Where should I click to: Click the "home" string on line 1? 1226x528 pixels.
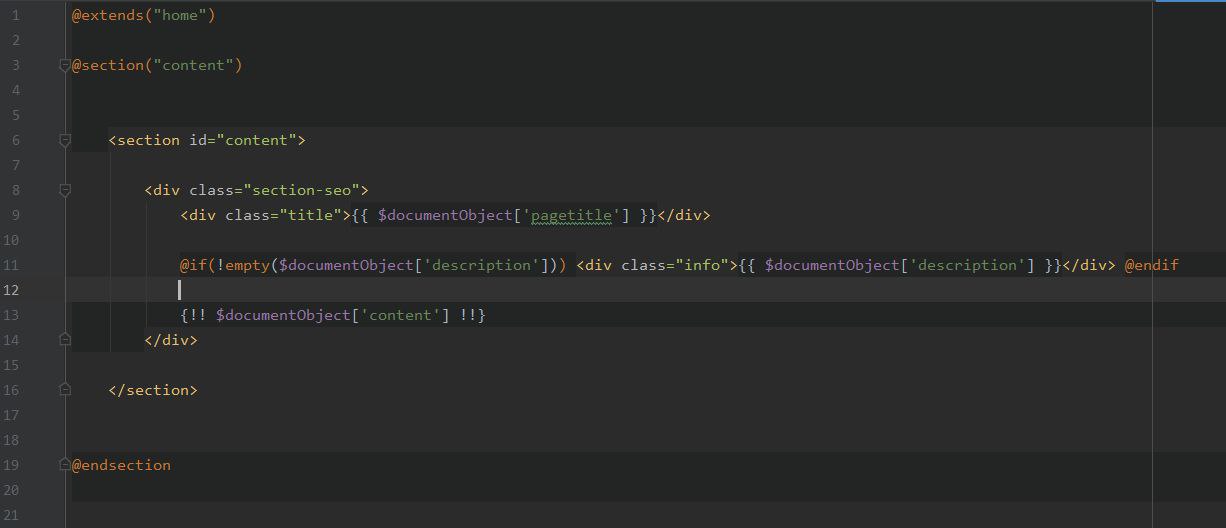tap(179, 16)
